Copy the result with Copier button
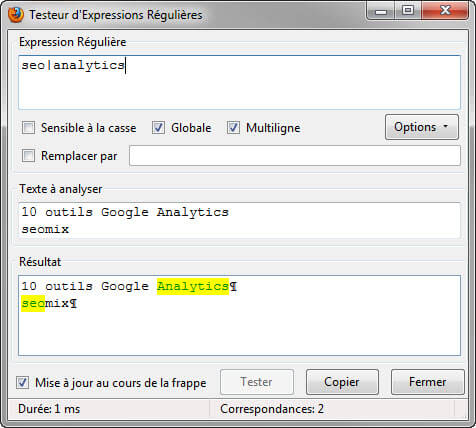The image size is (476, 428). (x=342, y=382)
